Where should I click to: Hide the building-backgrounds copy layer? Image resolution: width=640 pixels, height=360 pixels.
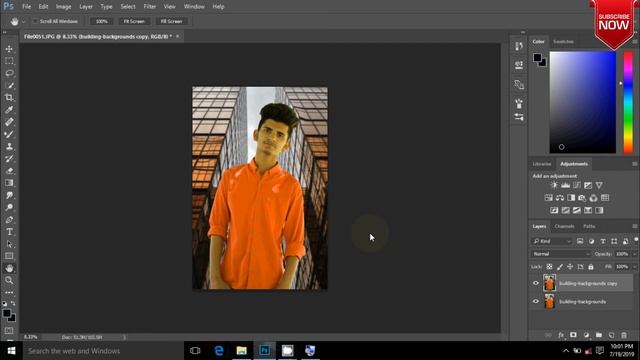(536, 283)
